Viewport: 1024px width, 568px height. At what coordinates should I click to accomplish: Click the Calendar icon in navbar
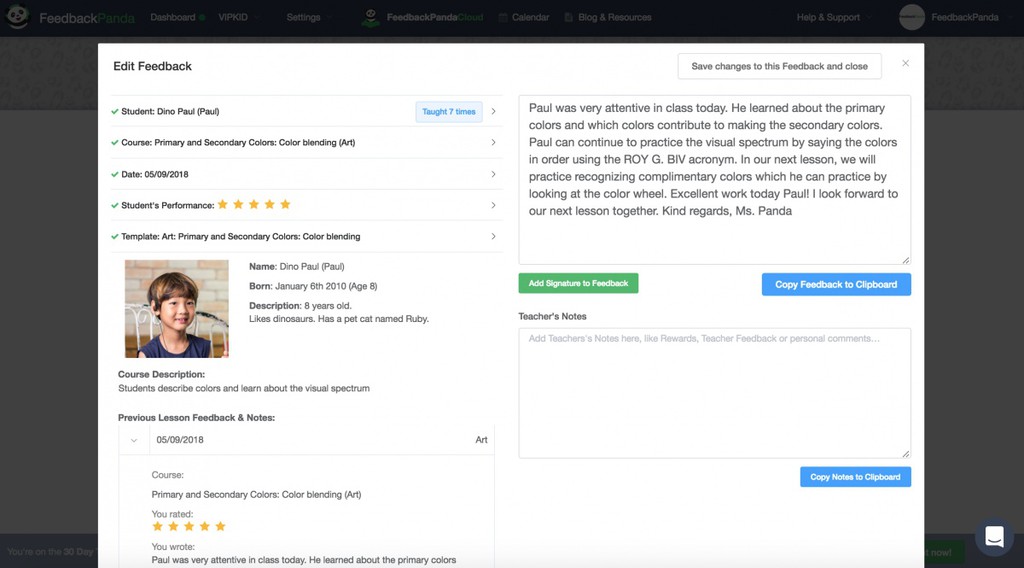pos(503,18)
